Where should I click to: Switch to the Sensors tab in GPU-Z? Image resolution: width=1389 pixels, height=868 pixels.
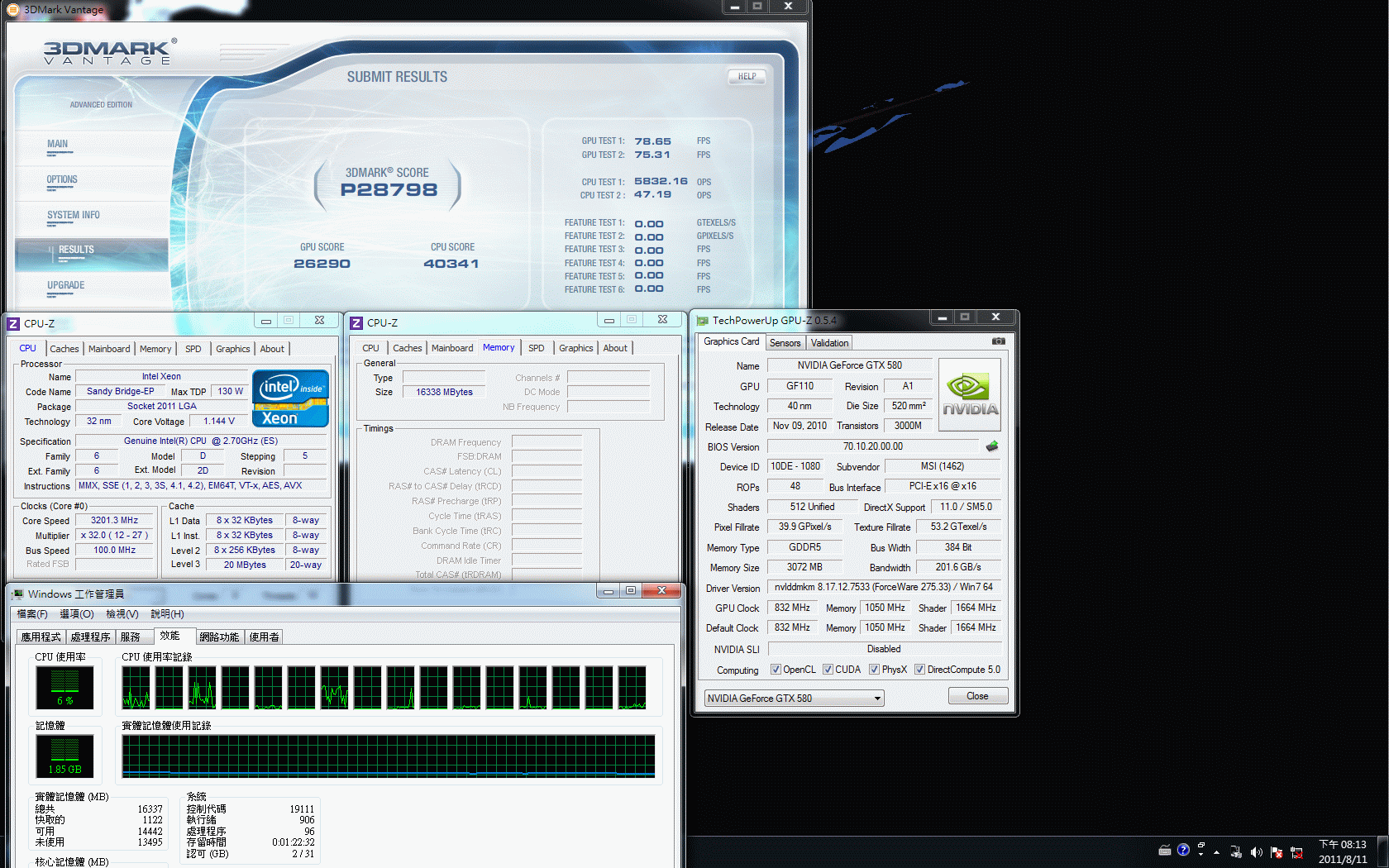(x=785, y=343)
